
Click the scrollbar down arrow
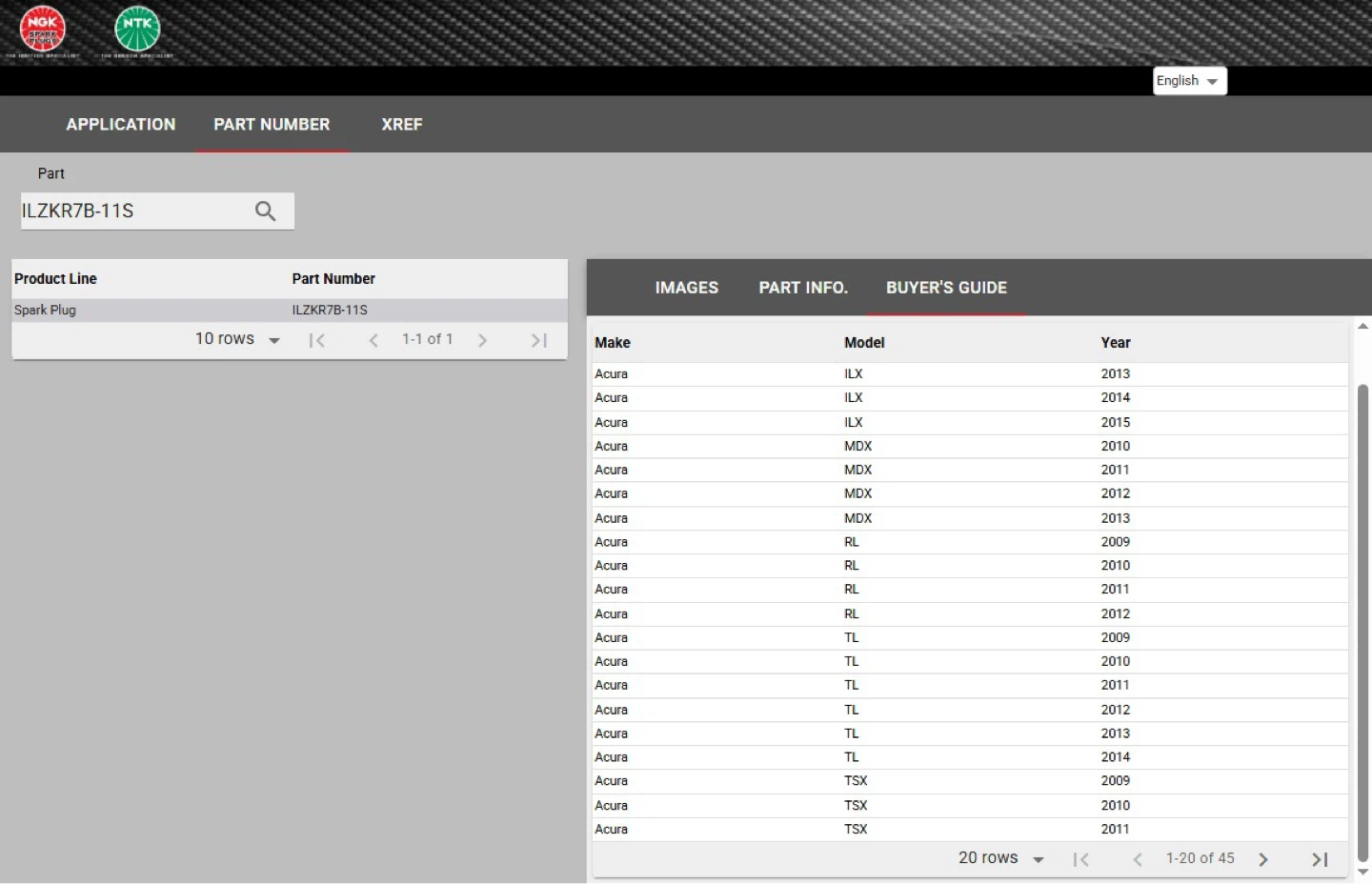click(x=1362, y=873)
